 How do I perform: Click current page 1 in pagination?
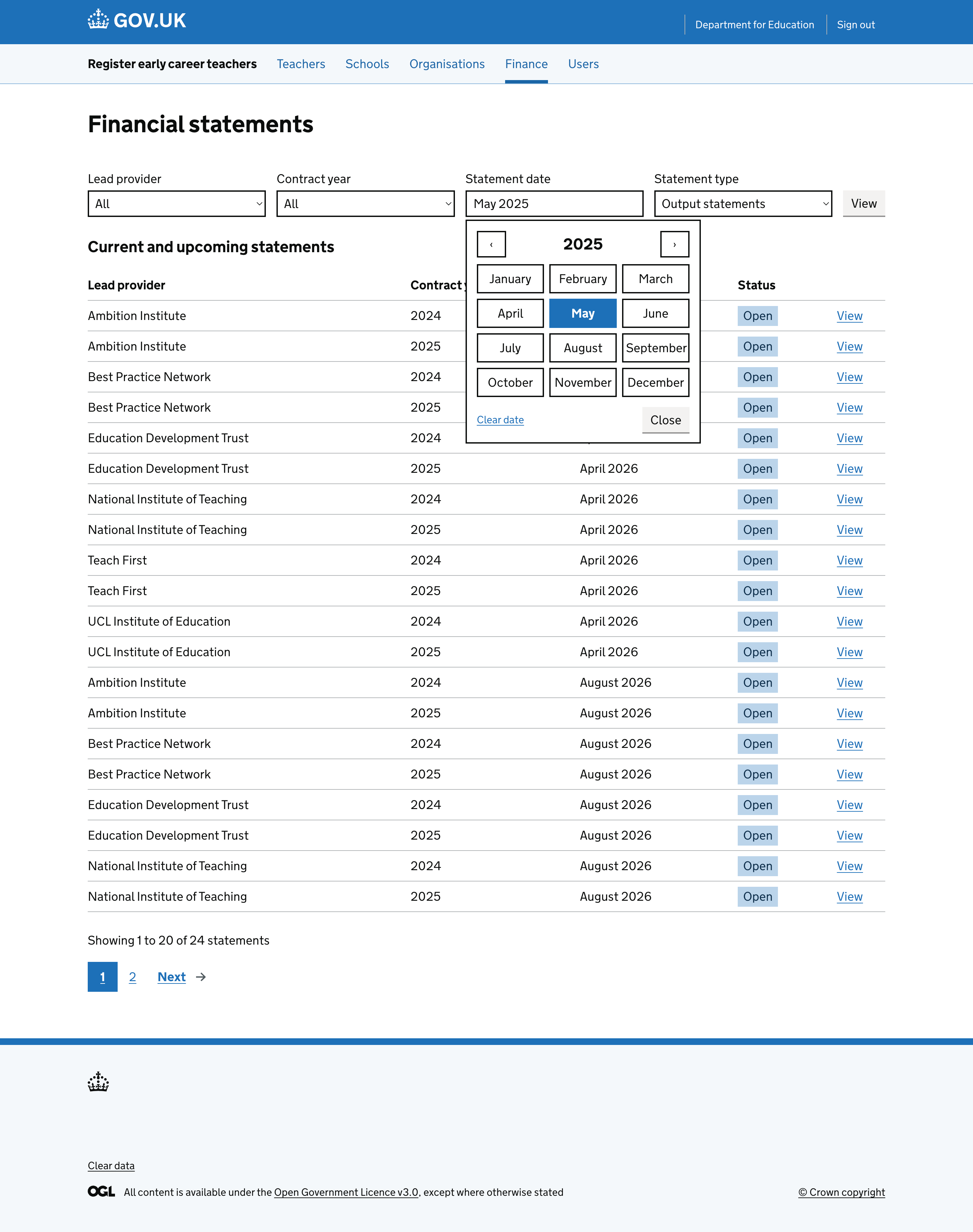tap(103, 977)
